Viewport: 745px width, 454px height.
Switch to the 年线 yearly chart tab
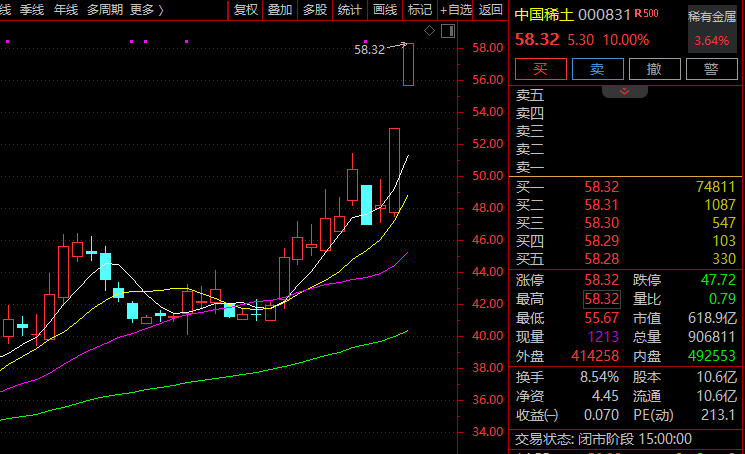[66, 10]
